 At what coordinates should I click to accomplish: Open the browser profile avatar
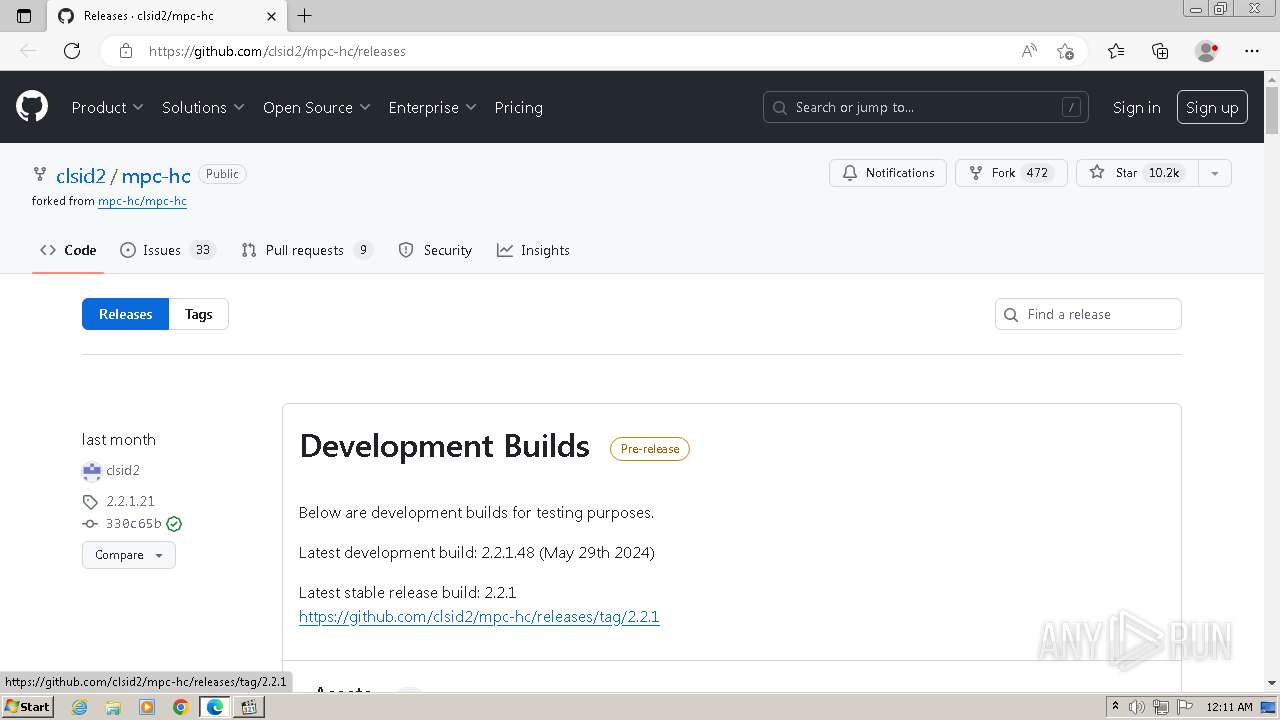coord(1206,51)
